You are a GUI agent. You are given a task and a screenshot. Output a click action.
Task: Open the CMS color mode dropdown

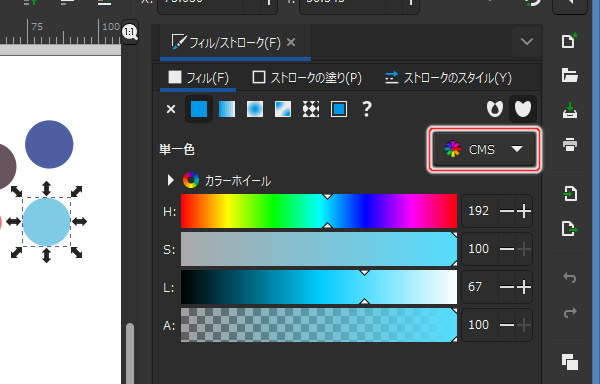tap(484, 150)
